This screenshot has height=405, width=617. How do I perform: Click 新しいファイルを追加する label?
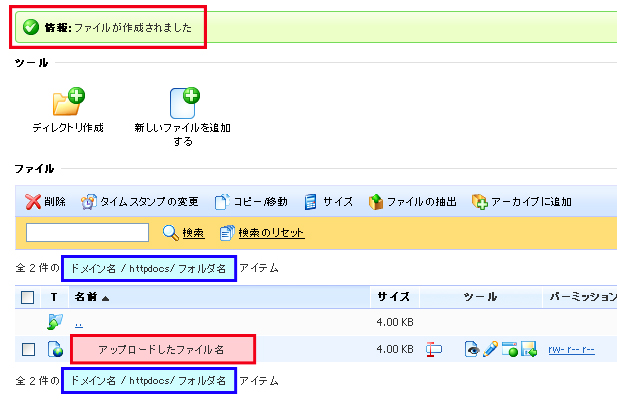(183, 134)
